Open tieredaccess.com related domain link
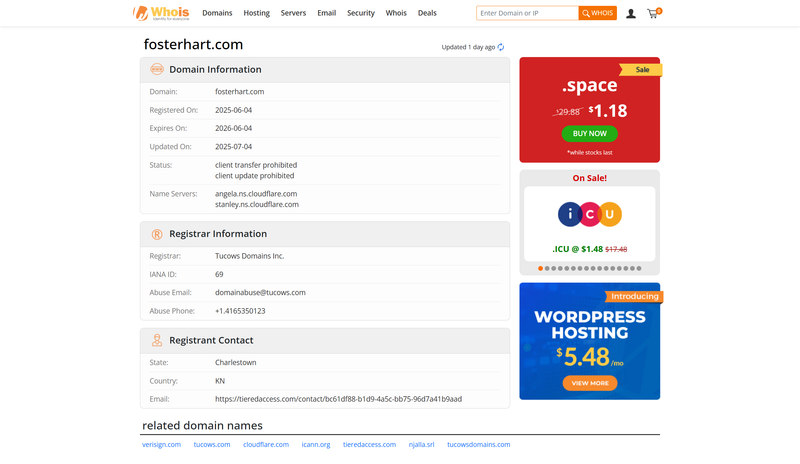Image resolution: width=800 pixels, height=464 pixels. tap(369, 445)
